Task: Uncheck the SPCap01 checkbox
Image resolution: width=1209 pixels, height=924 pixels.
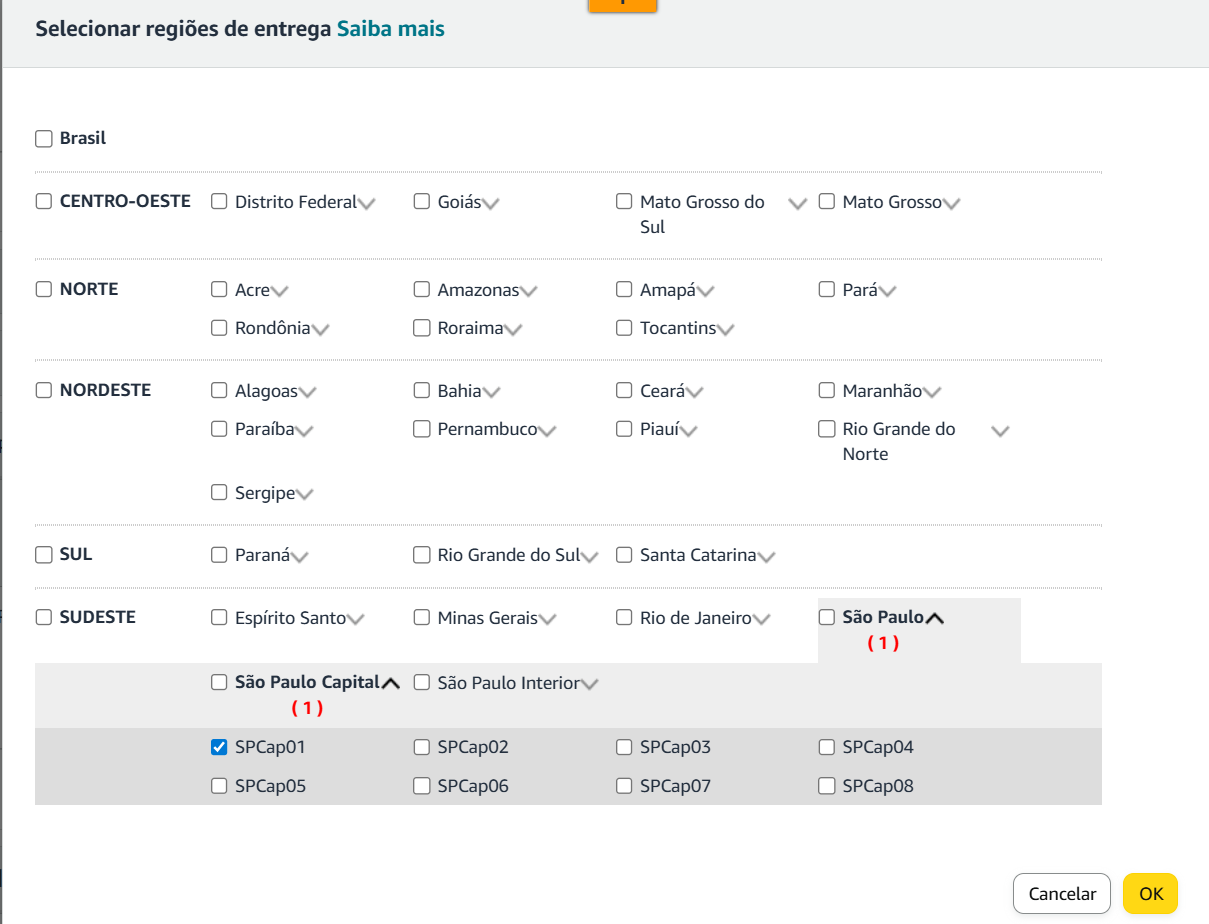Action: [x=219, y=747]
